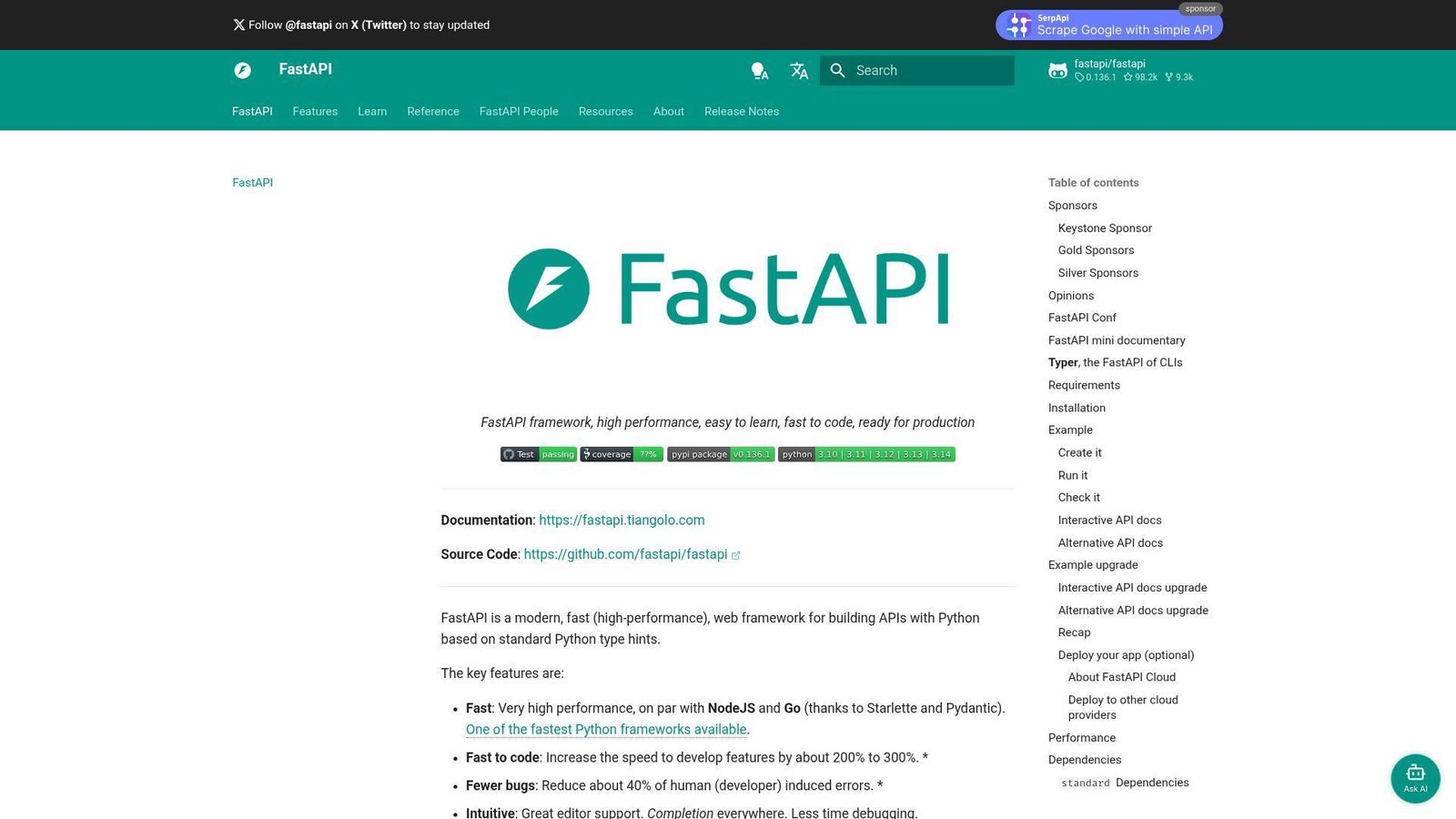This screenshot has height=819, width=1456.
Task: Jump to Opinions section
Action: 1071,296
